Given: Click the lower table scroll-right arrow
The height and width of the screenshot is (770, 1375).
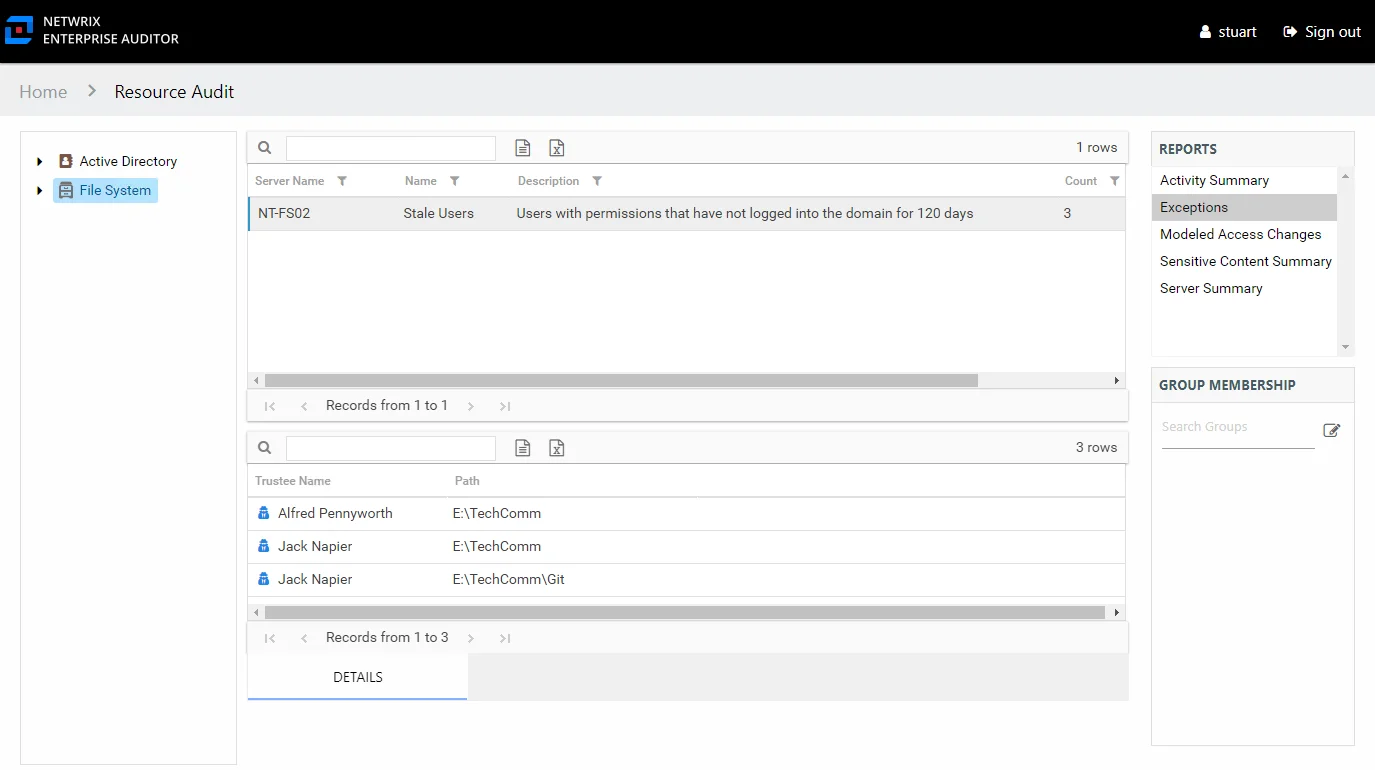Looking at the screenshot, I should pyautogui.click(x=1117, y=612).
